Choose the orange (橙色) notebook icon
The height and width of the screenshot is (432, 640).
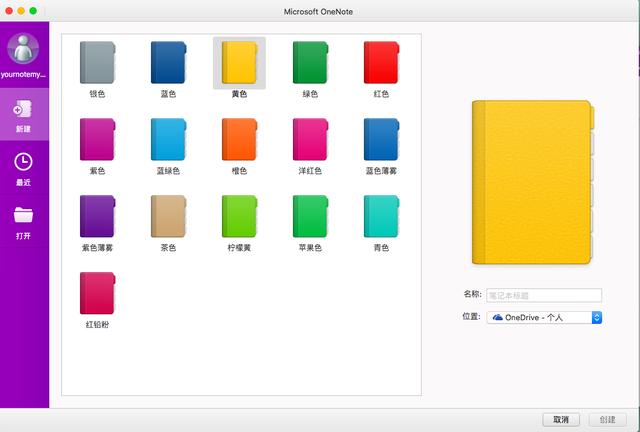(x=239, y=139)
